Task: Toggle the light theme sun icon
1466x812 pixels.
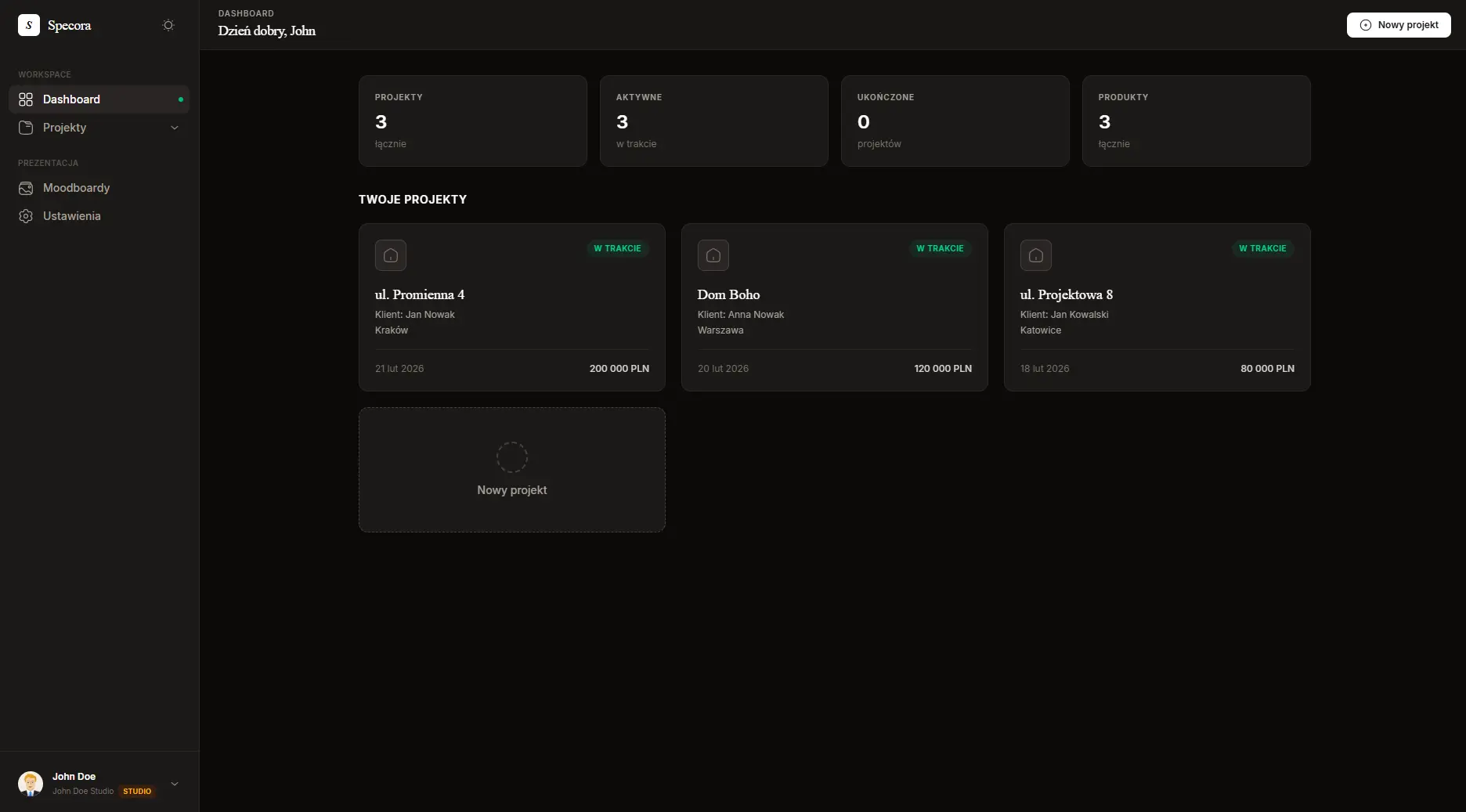Action: tap(168, 25)
